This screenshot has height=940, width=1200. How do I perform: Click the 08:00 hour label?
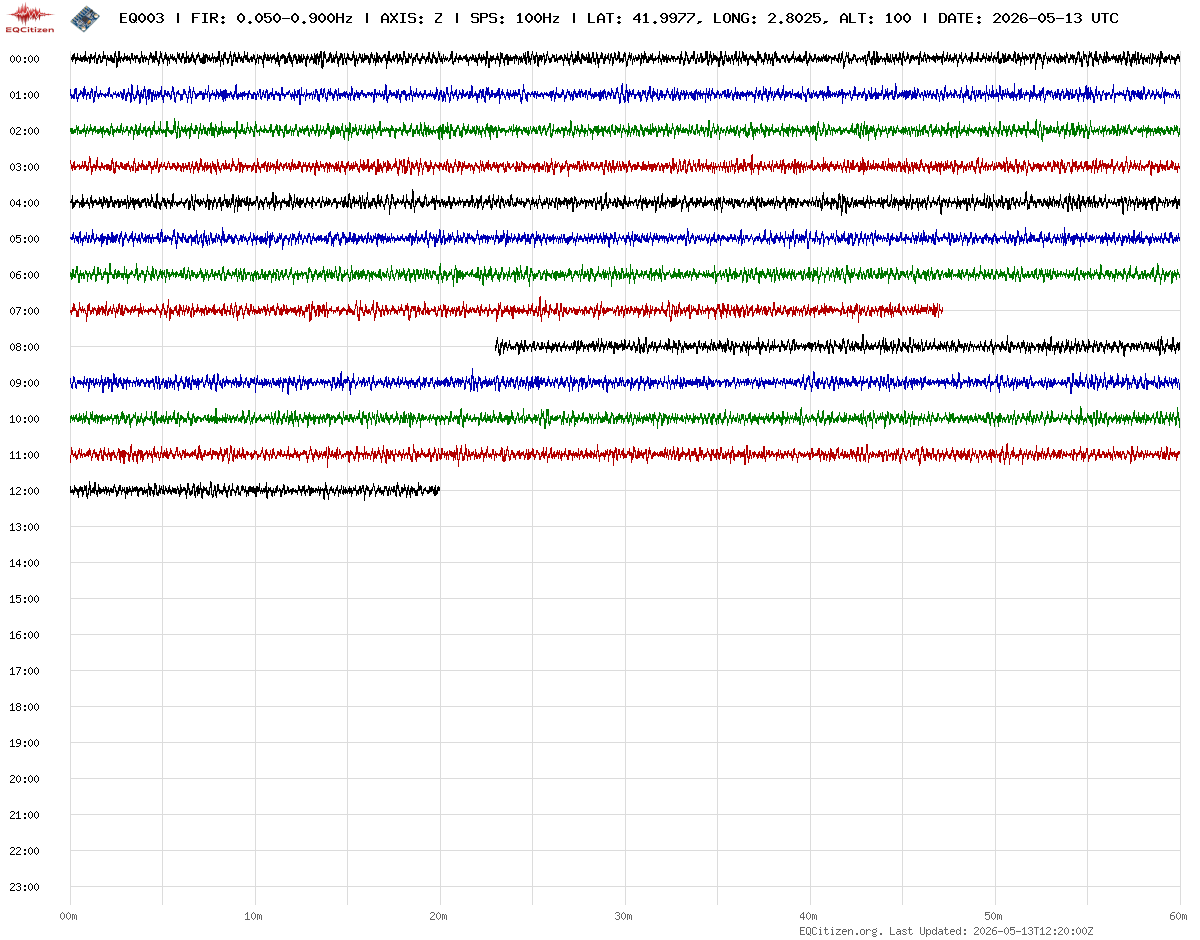coord(24,347)
